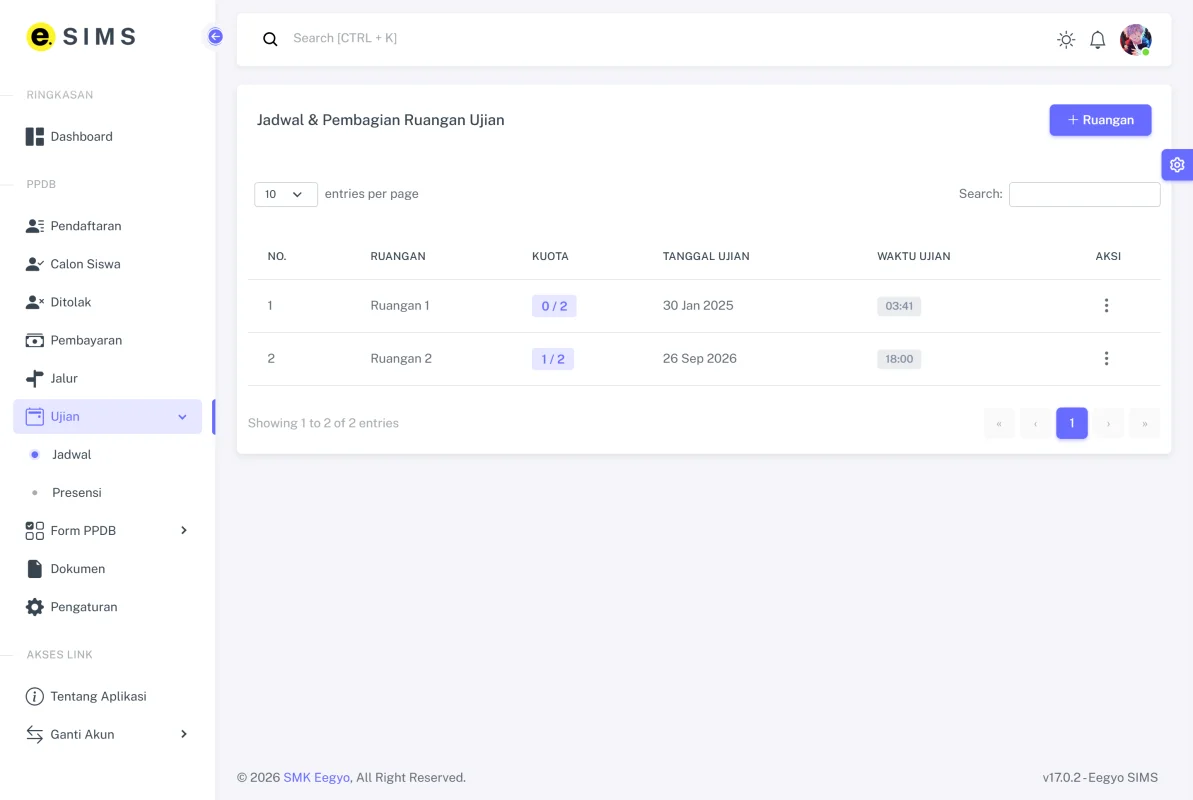Open the settings gear customizer tab
The height and width of the screenshot is (800, 1193).
tap(1177, 164)
